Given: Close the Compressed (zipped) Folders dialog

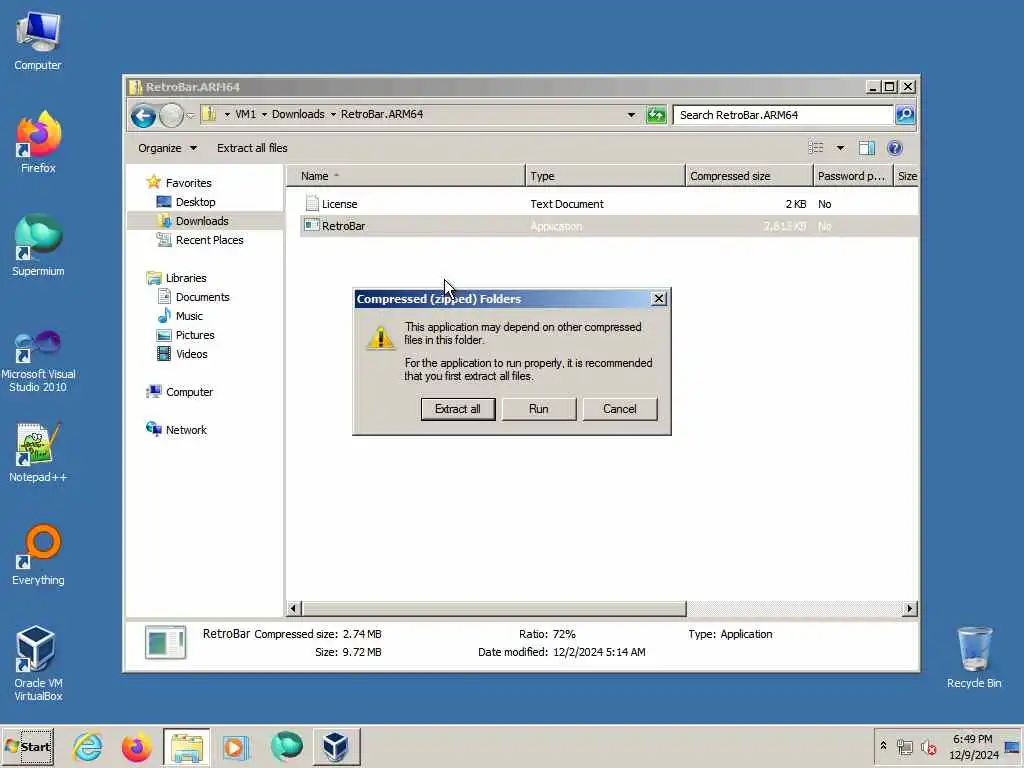Looking at the screenshot, I should pos(658,298).
